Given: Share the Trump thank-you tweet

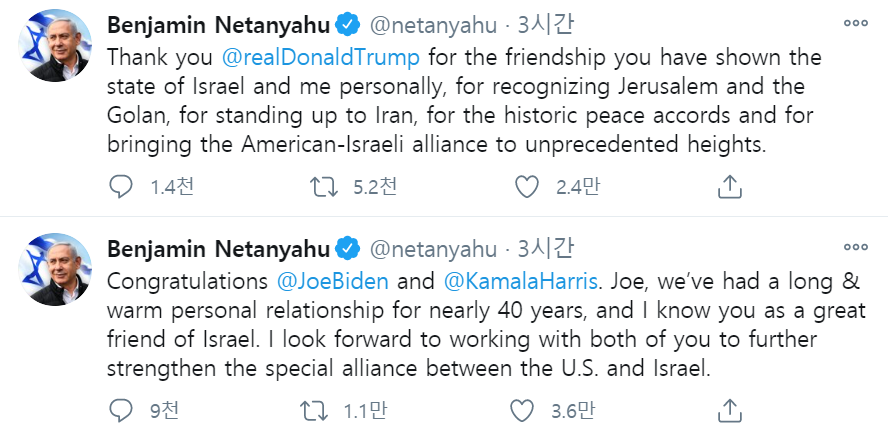Looking at the screenshot, I should click(730, 186).
